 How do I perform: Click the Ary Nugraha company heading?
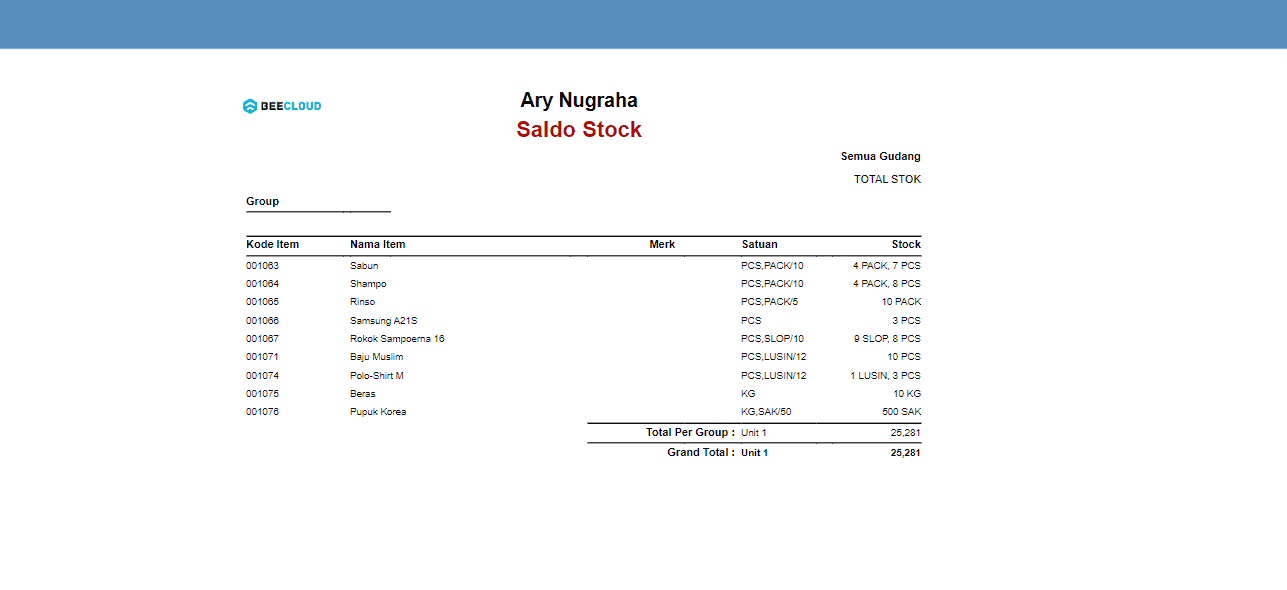(579, 101)
